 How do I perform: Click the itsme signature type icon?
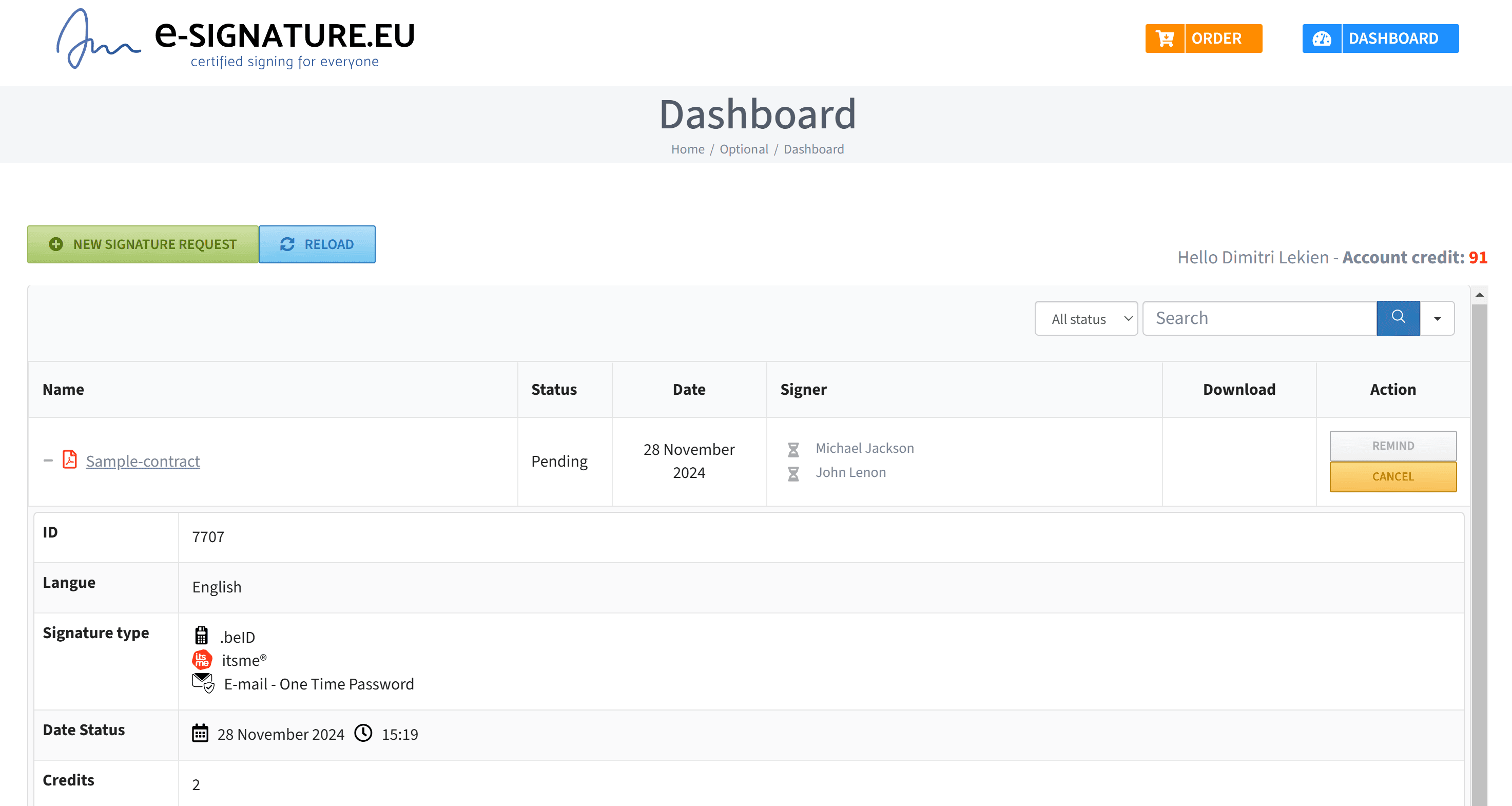pos(201,660)
